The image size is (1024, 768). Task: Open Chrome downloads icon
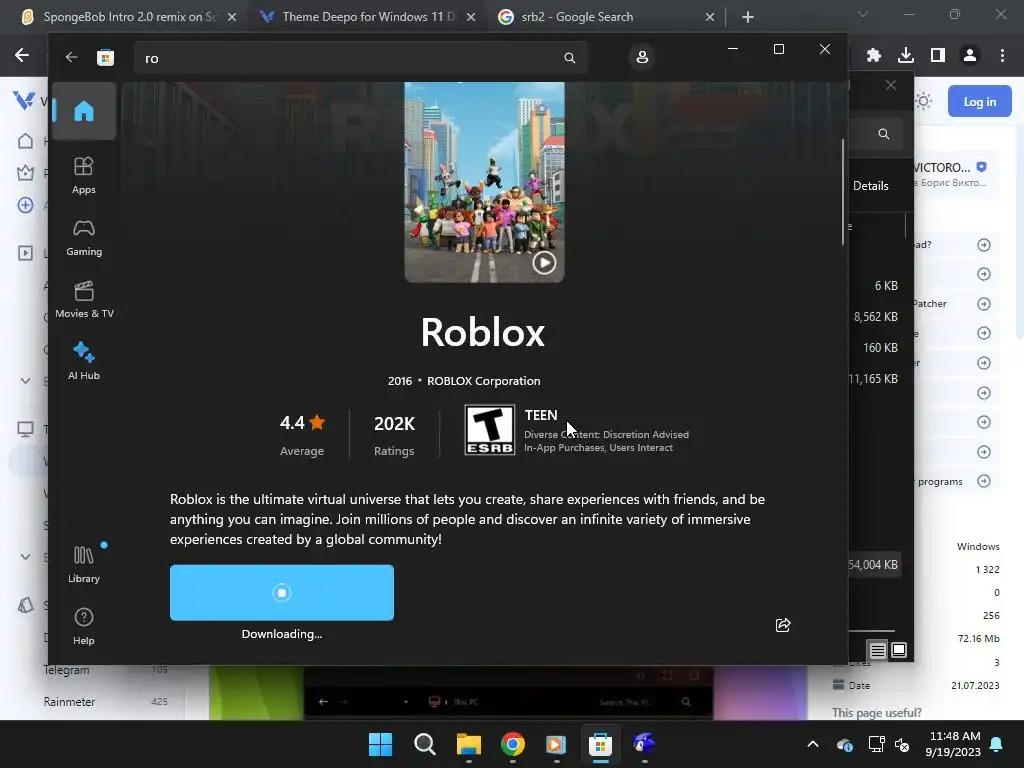tap(906, 56)
